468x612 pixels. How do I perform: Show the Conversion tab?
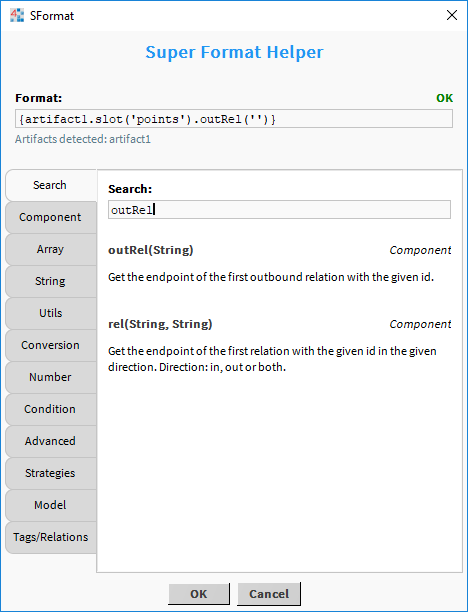51,345
